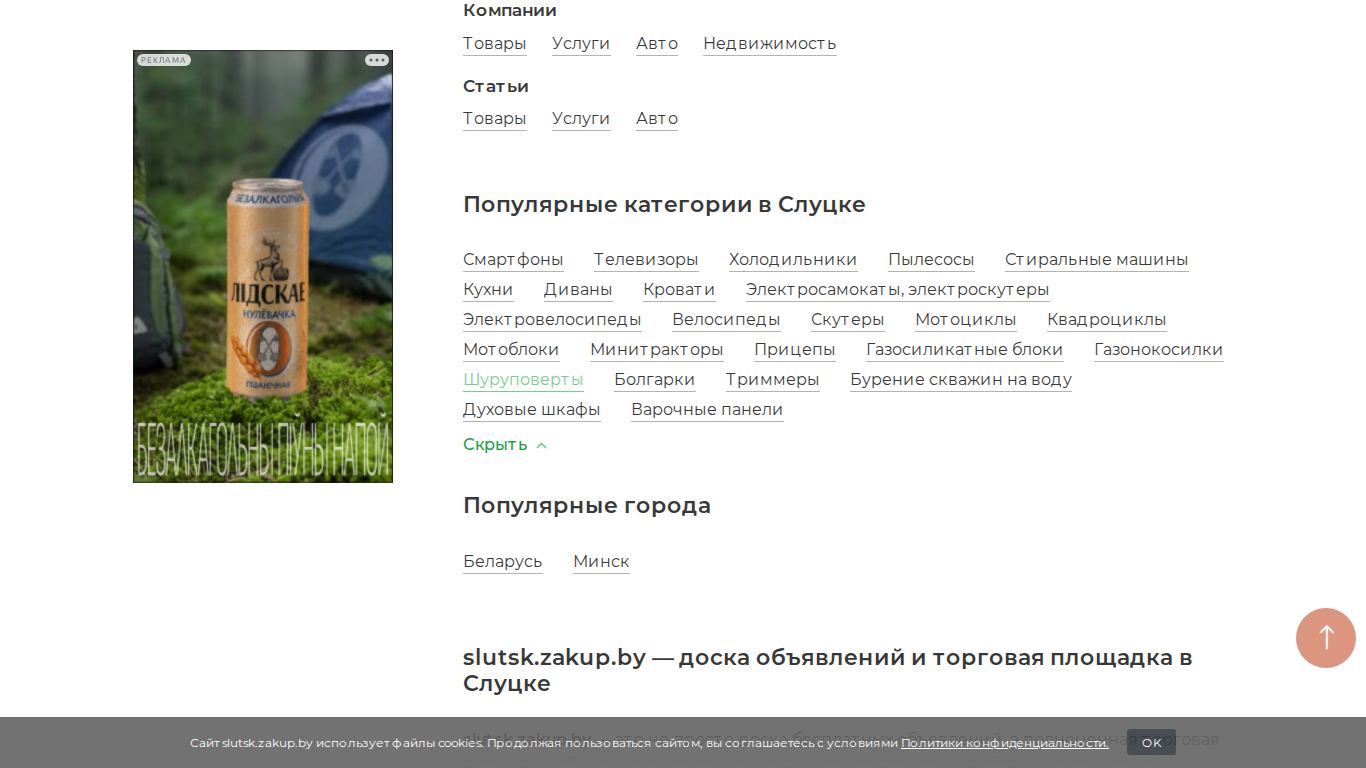Image resolution: width=1366 pixels, height=768 pixels.
Task: Click the heading Популярные категории в Слуцке
Action: click(664, 205)
